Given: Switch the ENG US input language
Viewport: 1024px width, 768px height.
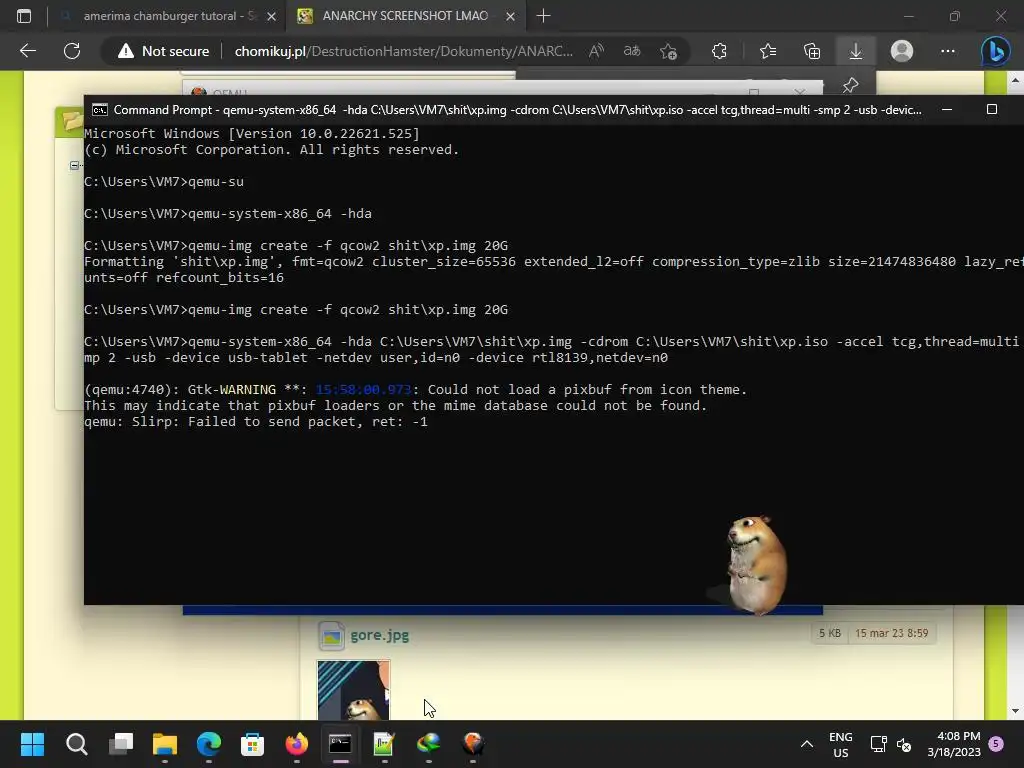Looking at the screenshot, I should [840, 744].
